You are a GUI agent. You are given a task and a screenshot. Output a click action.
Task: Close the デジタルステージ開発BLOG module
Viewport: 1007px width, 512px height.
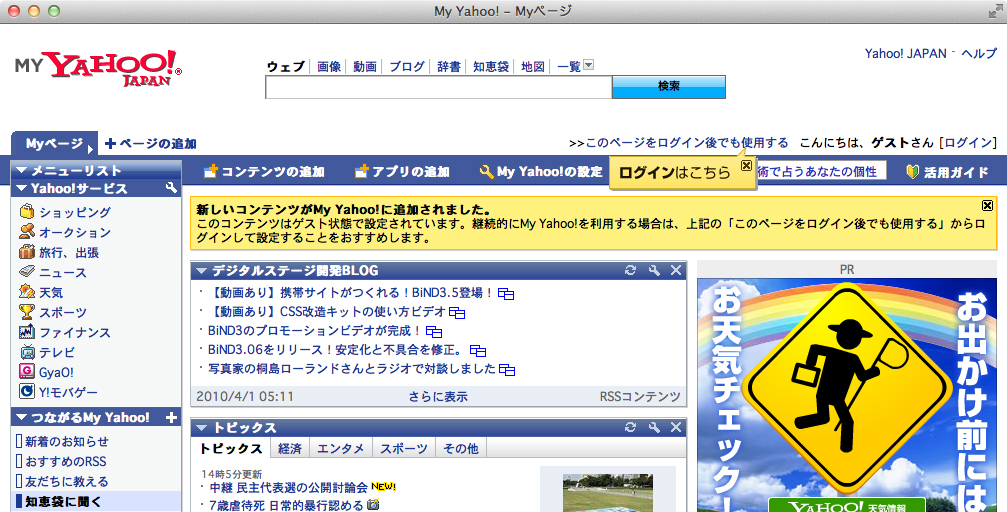676,270
